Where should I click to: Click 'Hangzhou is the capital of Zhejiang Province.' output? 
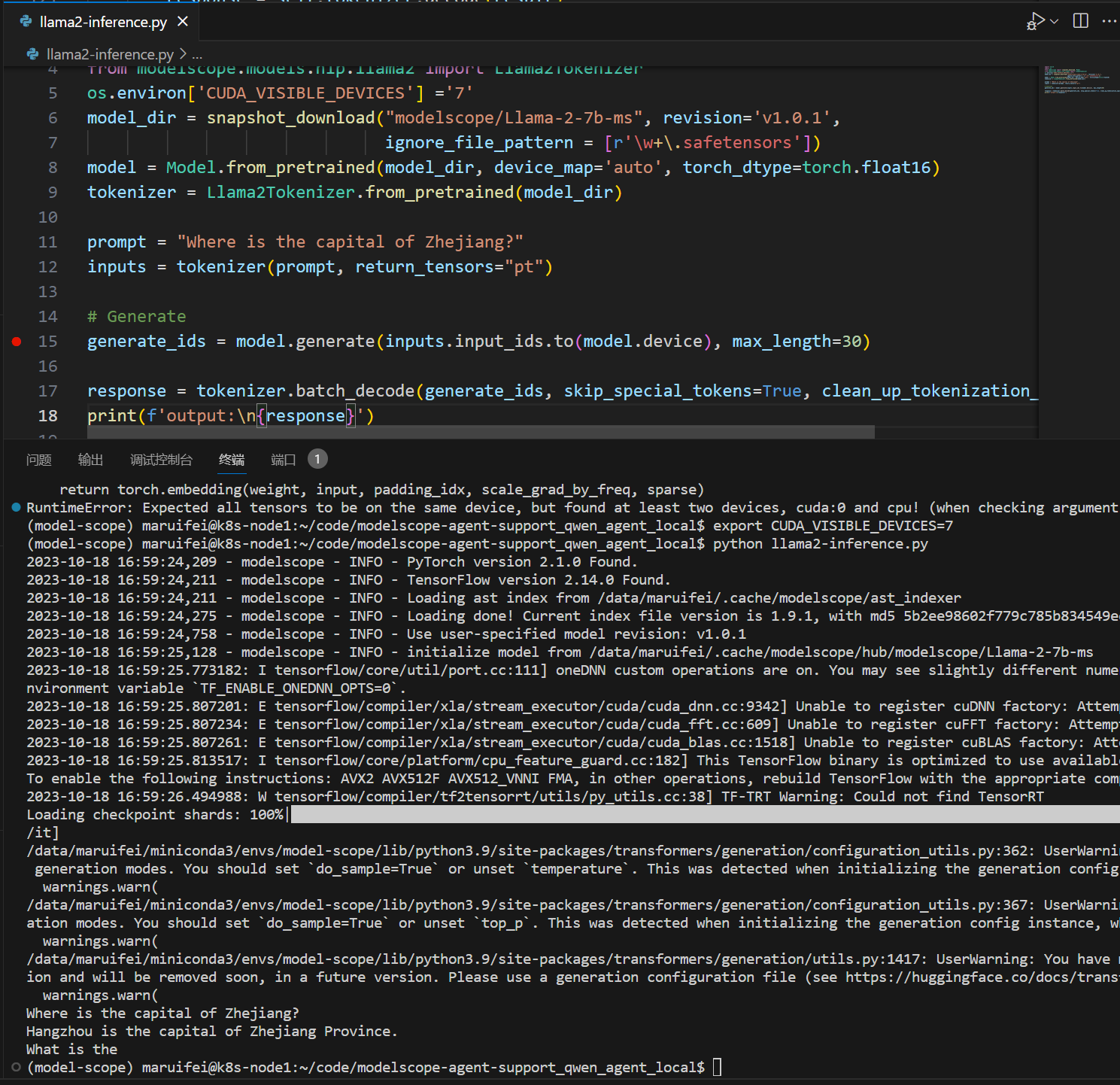211,1031
